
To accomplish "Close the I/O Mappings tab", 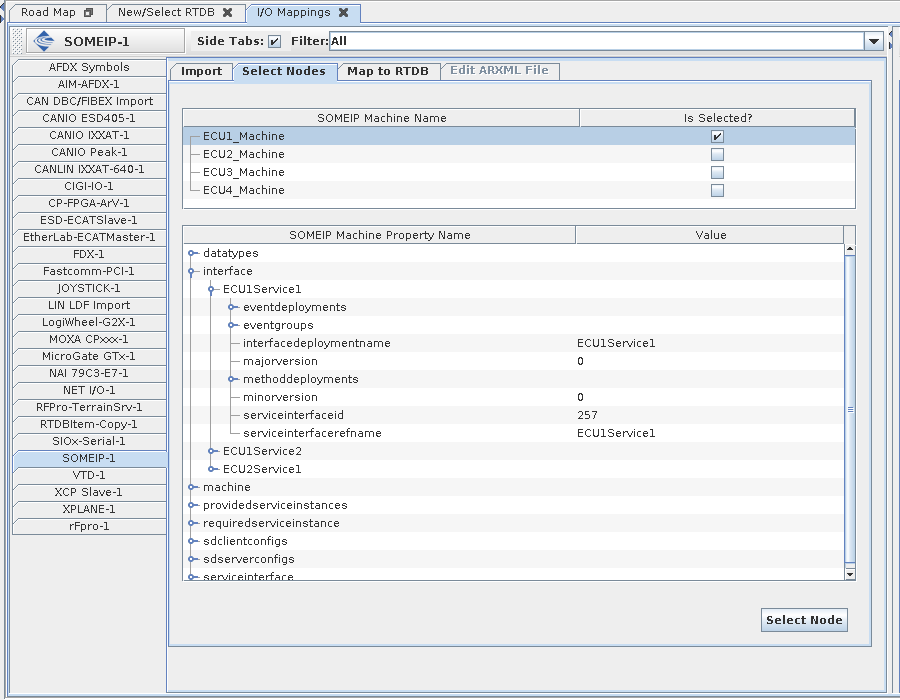I will coord(344,13).
